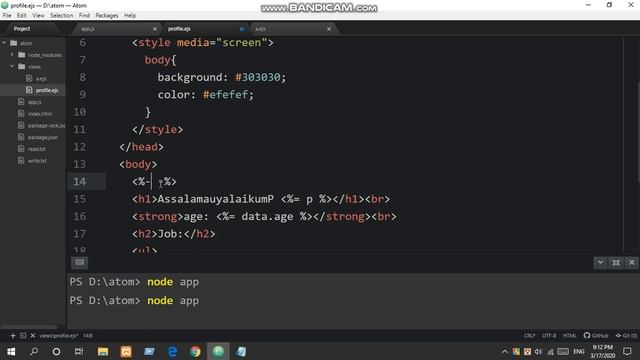Screen dimensions: 640x360
Task: Click the editor vertical scrollbar
Action: click(x=638, y=131)
